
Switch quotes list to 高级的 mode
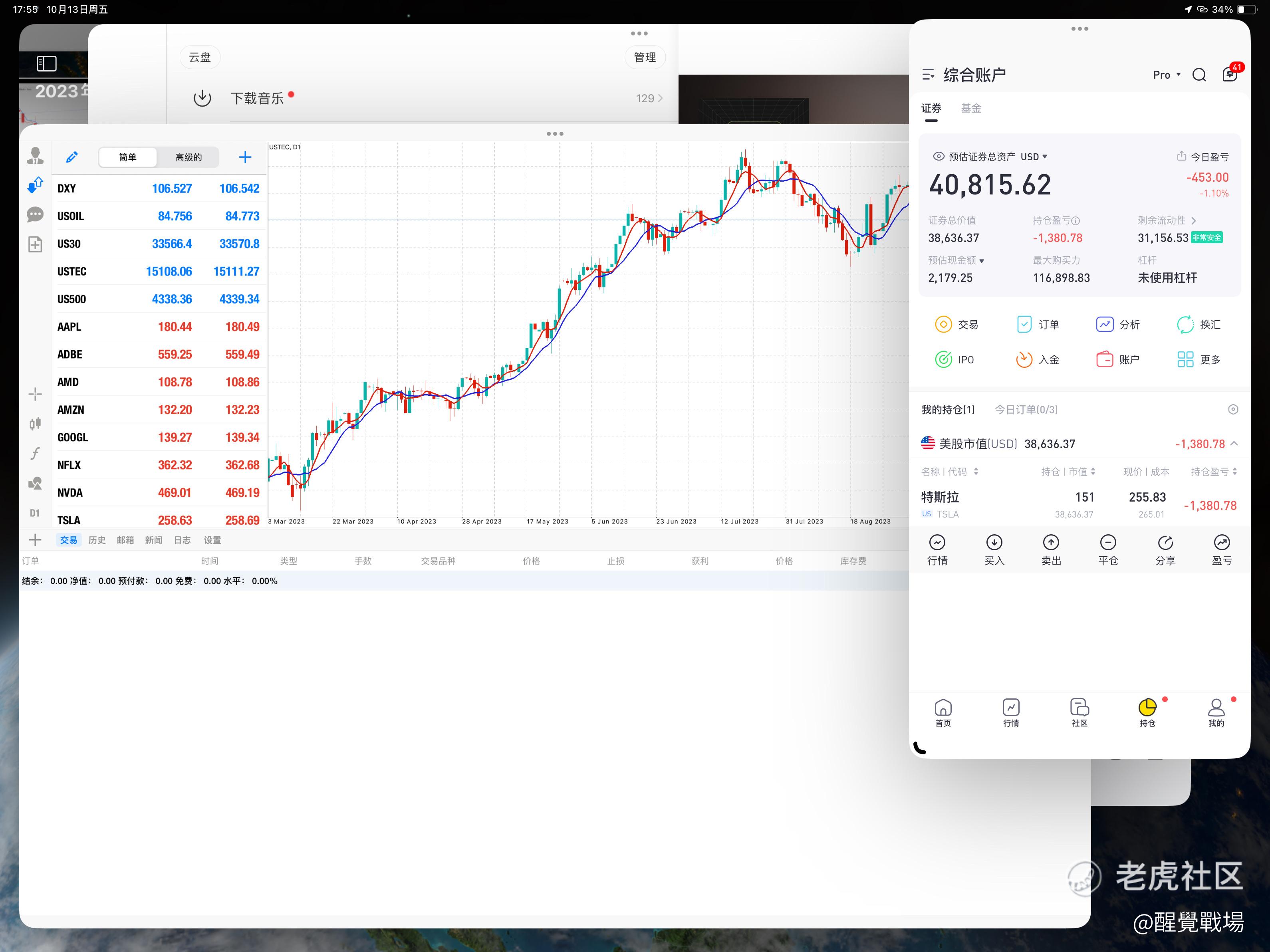click(x=189, y=157)
